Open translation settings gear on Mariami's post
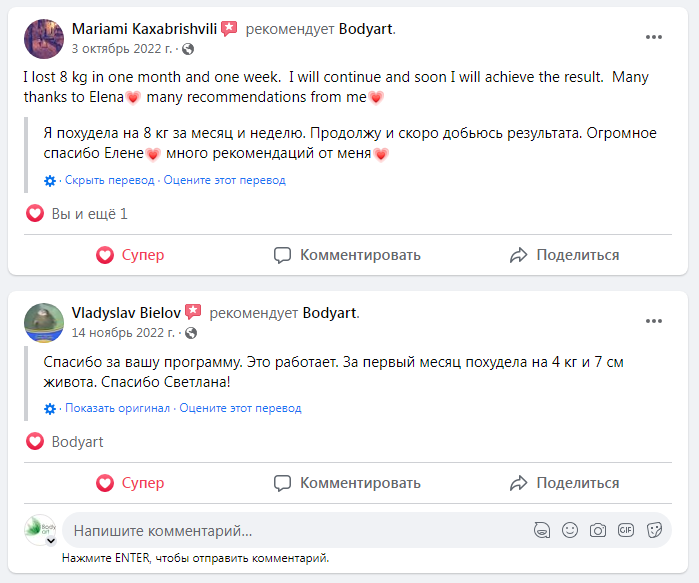699x583 pixels. [50, 181]
